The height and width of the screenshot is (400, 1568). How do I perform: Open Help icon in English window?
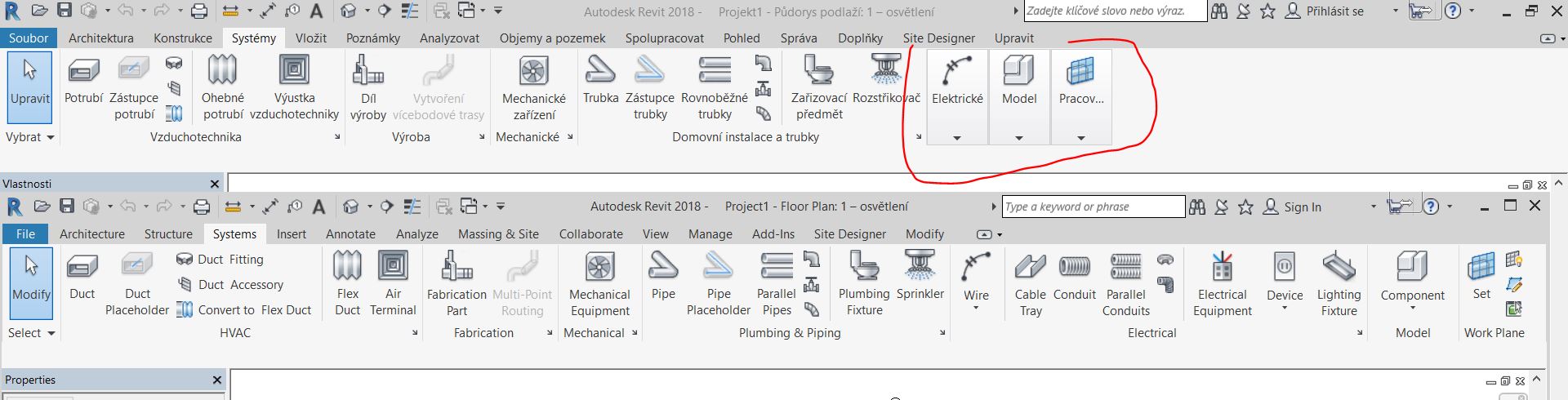click(x=1431, y=207)
